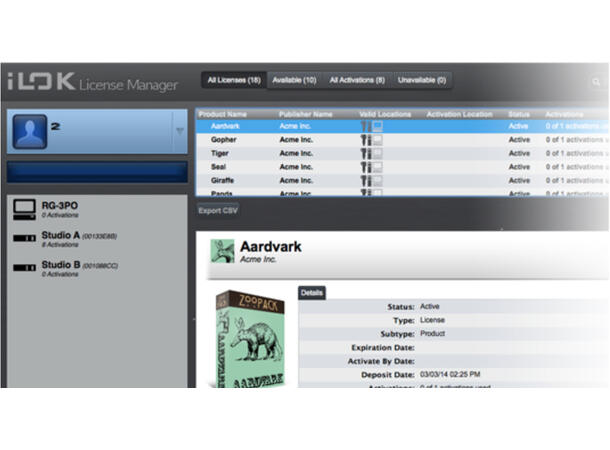Viewport: 610px width, 450px height.
Task: Sort by Product Name column header
Action: point(223,114)
